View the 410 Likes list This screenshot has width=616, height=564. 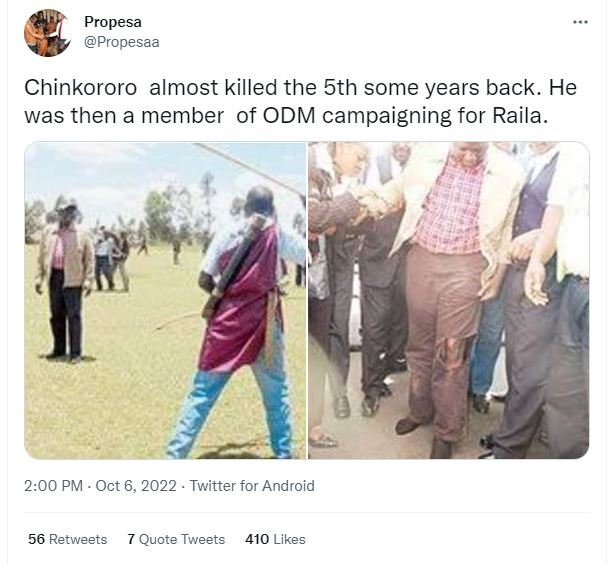click(x=275, y=539)
